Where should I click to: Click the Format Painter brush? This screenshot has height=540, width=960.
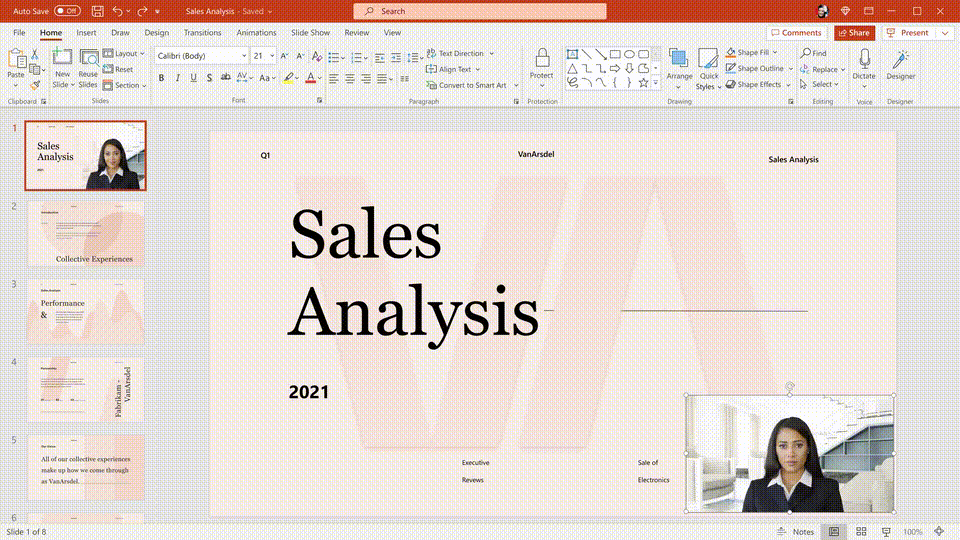point(35,85)
